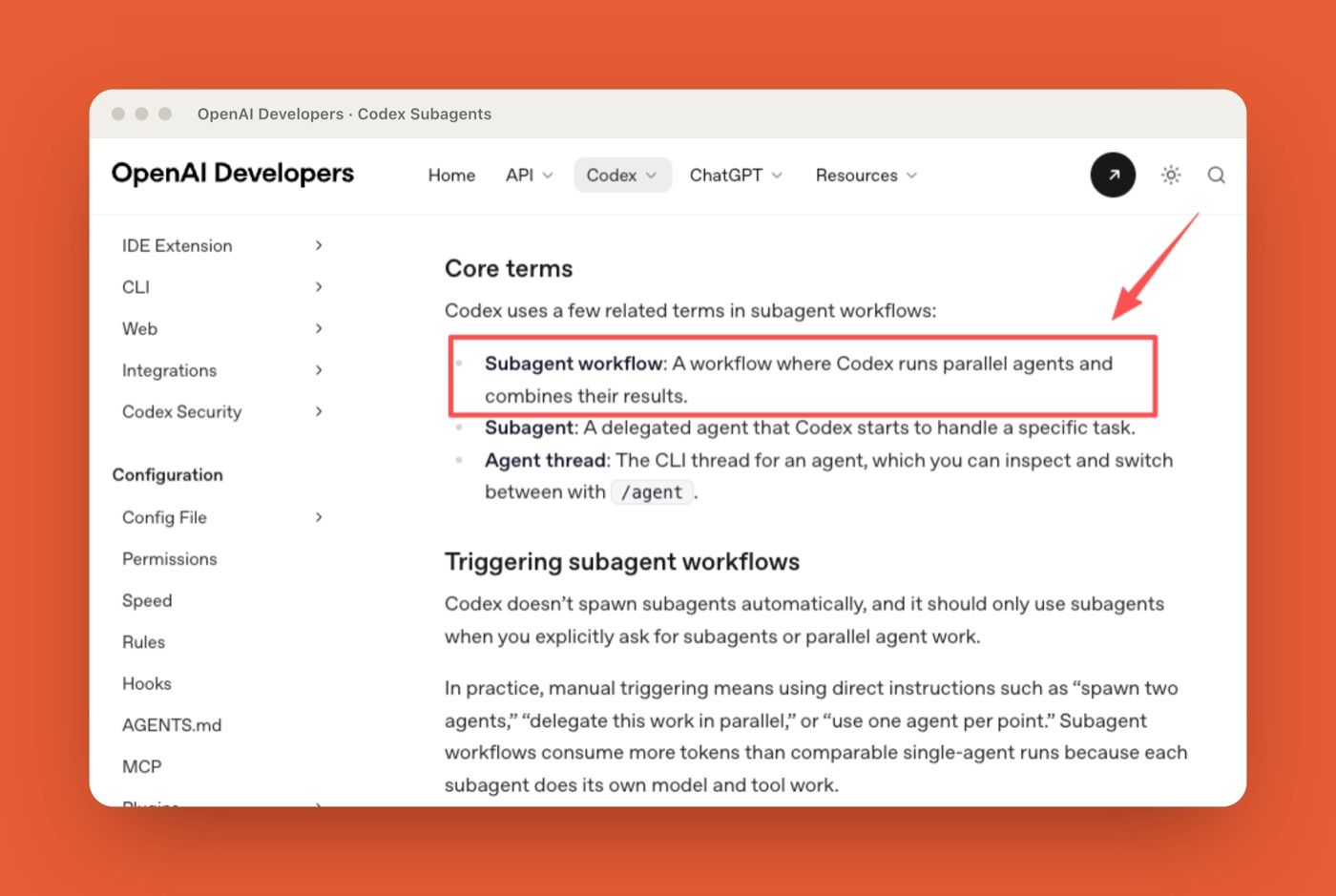Click the bold Subagent workflow term

[574, 364]
